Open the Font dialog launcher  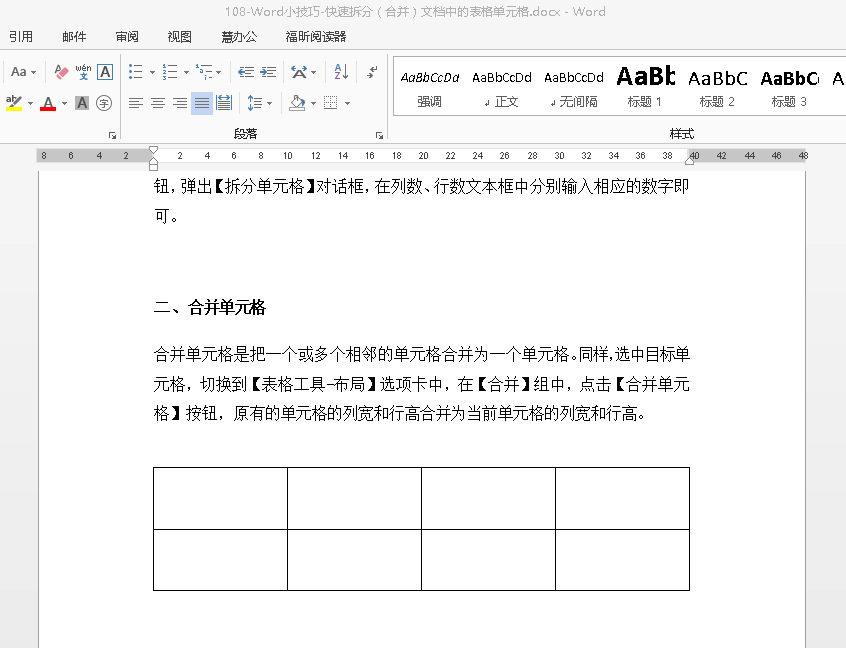click(112, 135)
